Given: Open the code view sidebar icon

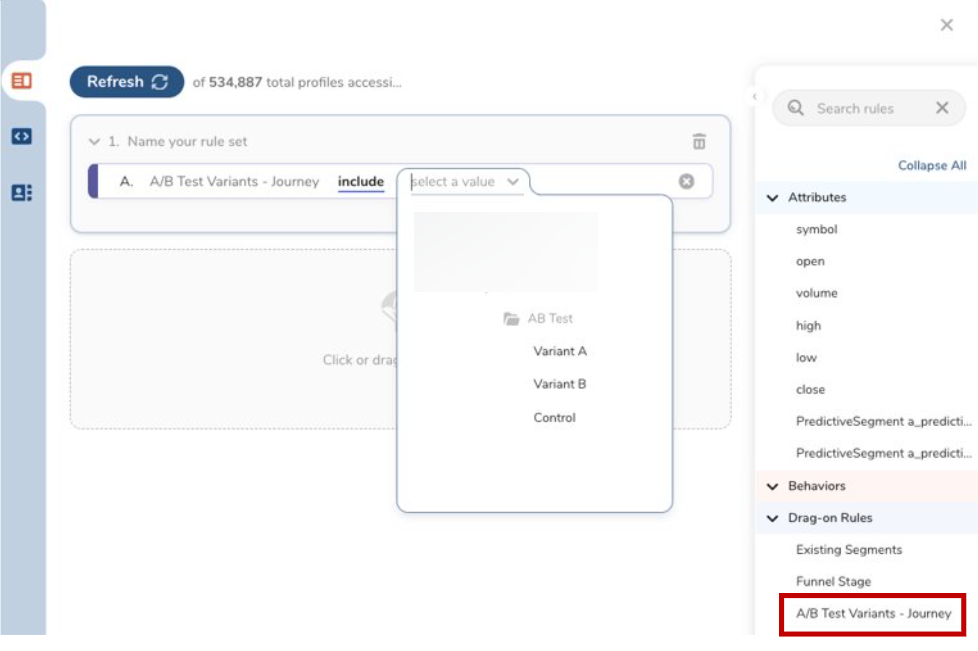Looking at the screenshot, I should click(x=21, y=136).
